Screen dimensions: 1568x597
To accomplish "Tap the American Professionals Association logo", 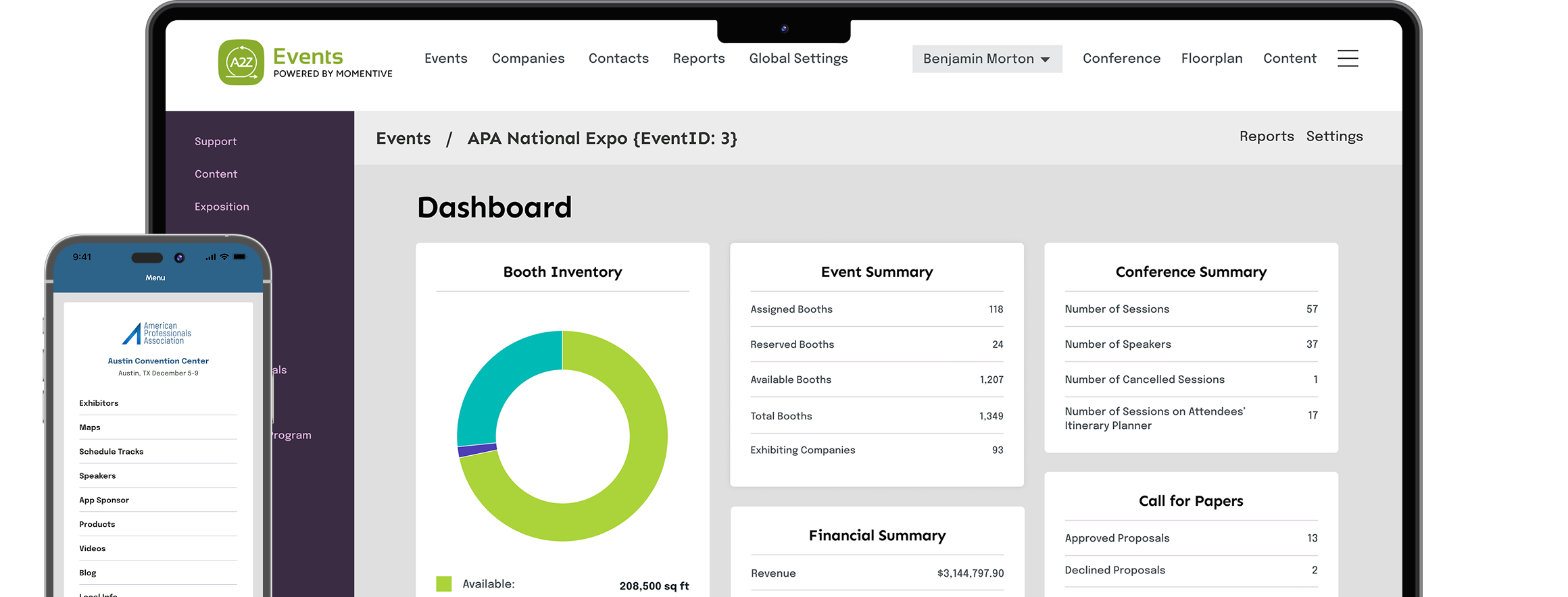I will tap(157, 334).
